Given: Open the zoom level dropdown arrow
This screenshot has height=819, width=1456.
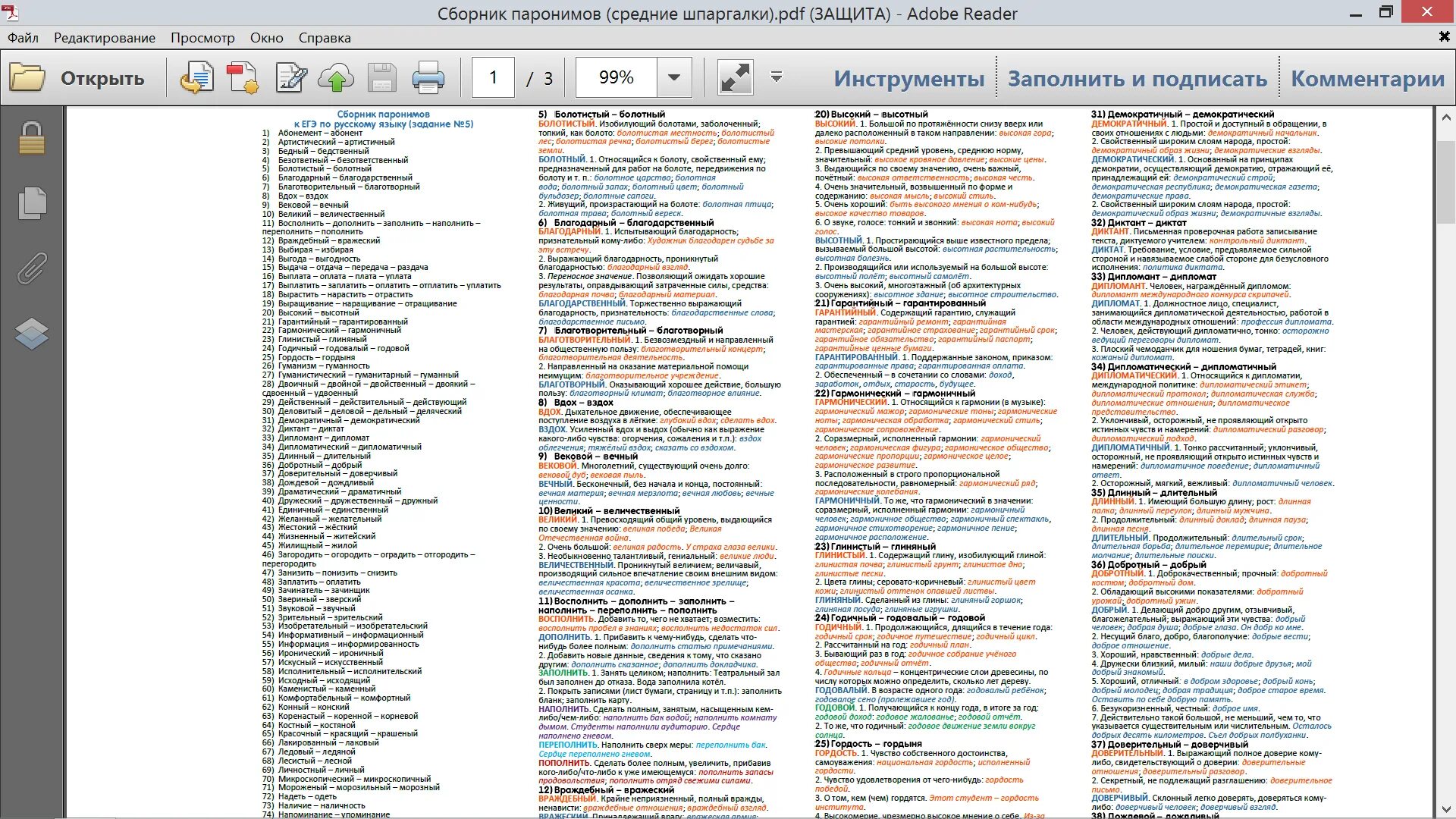Looking at the screenshot, I should tap(673, 77).
